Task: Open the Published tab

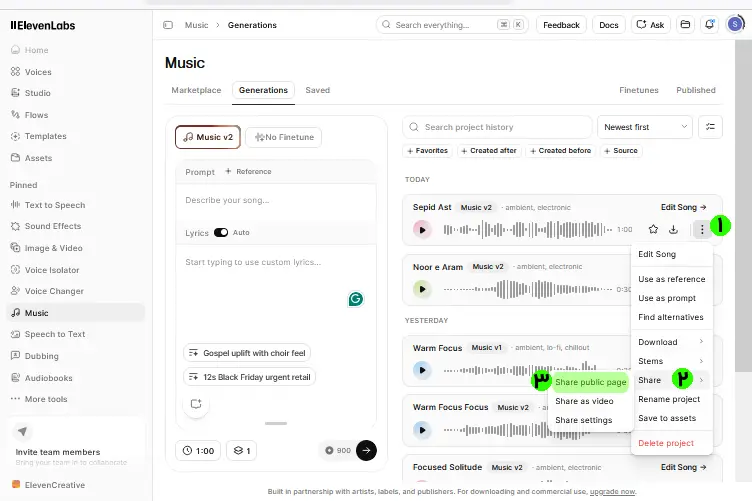Action: [x=695, y=90]
